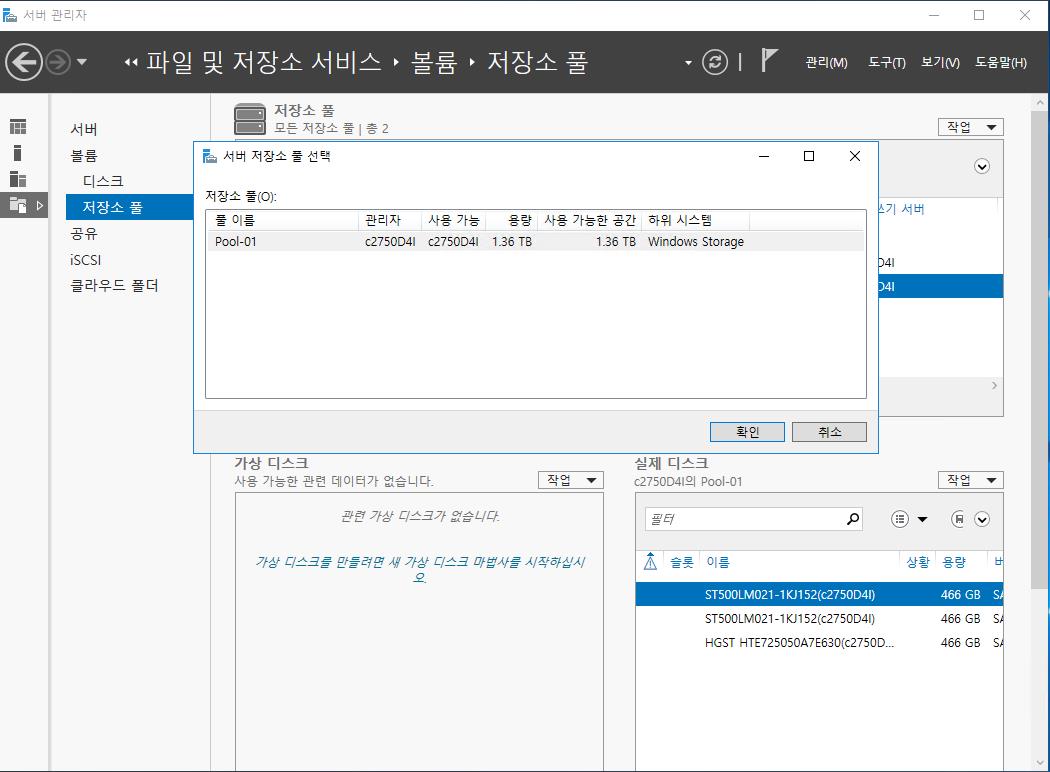The width and height of the screenshot is (1050, 772).
Task: Expand the storage pool tile chevron
Action: (x=982, y=167)
